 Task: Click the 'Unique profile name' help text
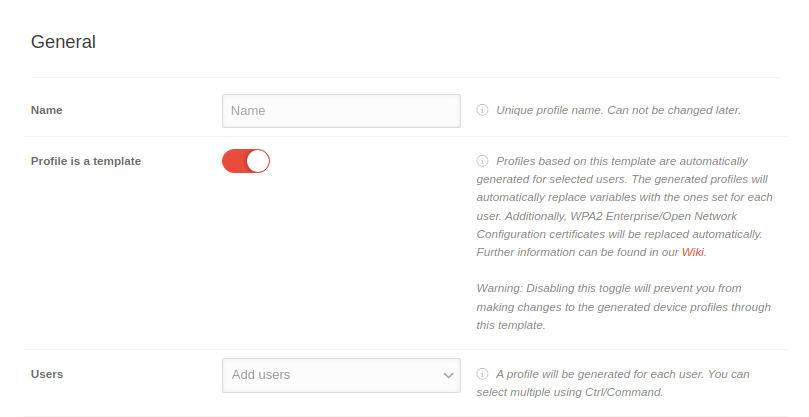point(618,110)
